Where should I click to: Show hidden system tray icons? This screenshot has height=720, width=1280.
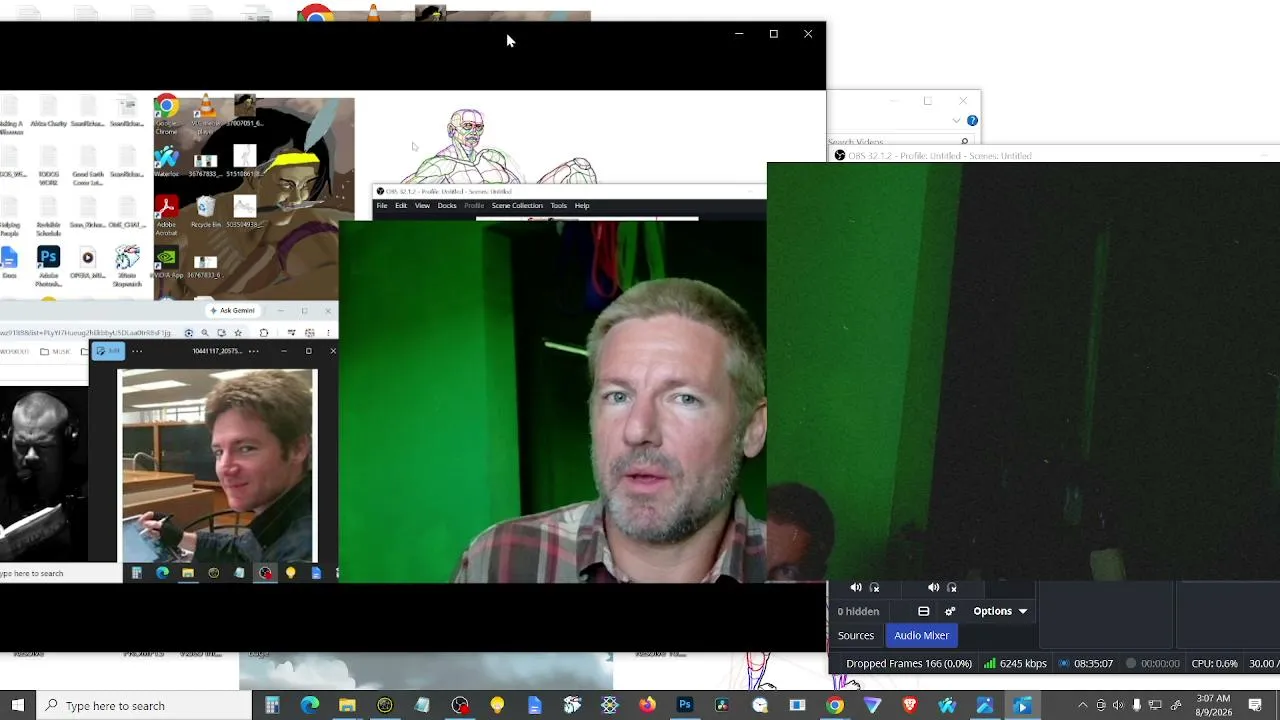click(x=1082, y=706)
